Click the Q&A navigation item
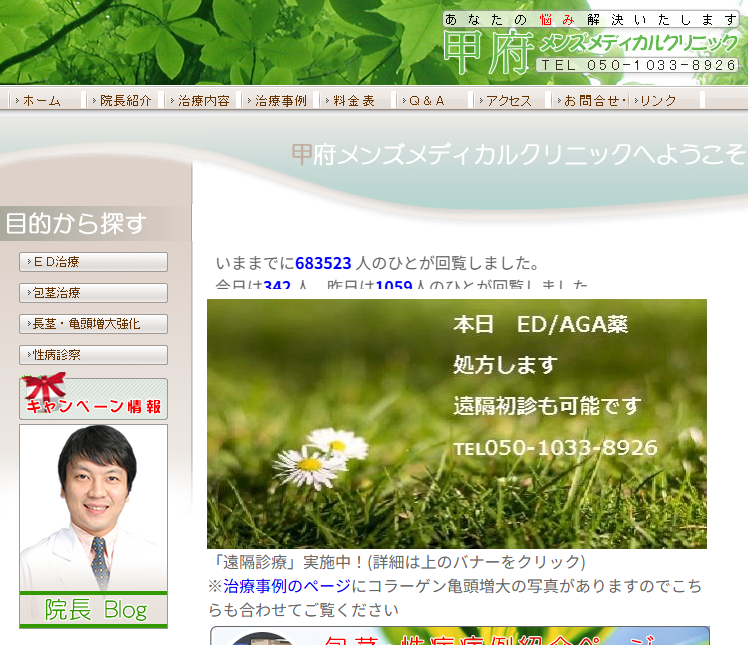 [x=433, y=101]
